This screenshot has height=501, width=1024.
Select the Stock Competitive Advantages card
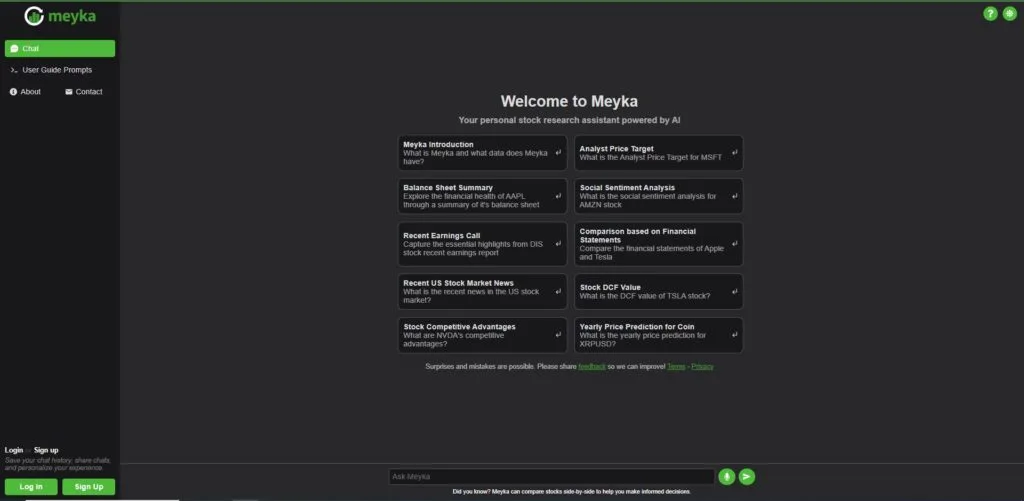pyautogui.click(x=483, y=335)
